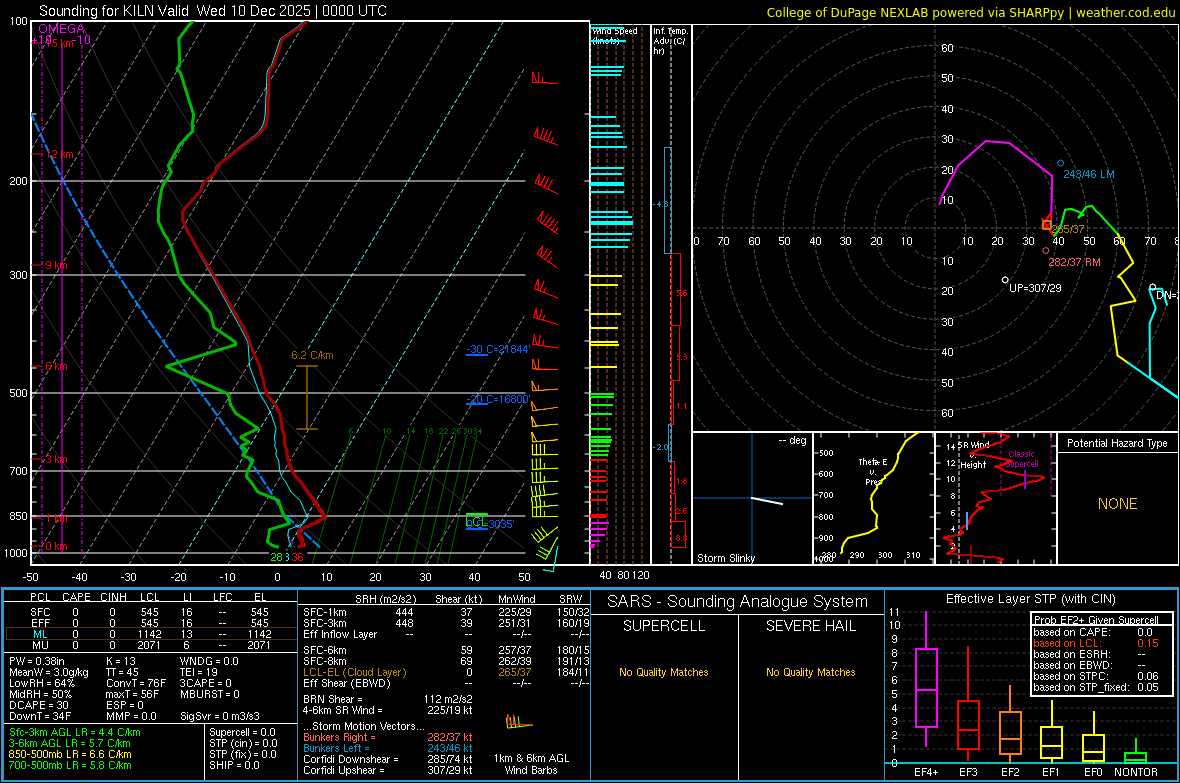This screenshot has height=783, width=1180.
Task: Click 'No Quality Matches' under SUPERCELL
Action: click(x=664, y=672)
